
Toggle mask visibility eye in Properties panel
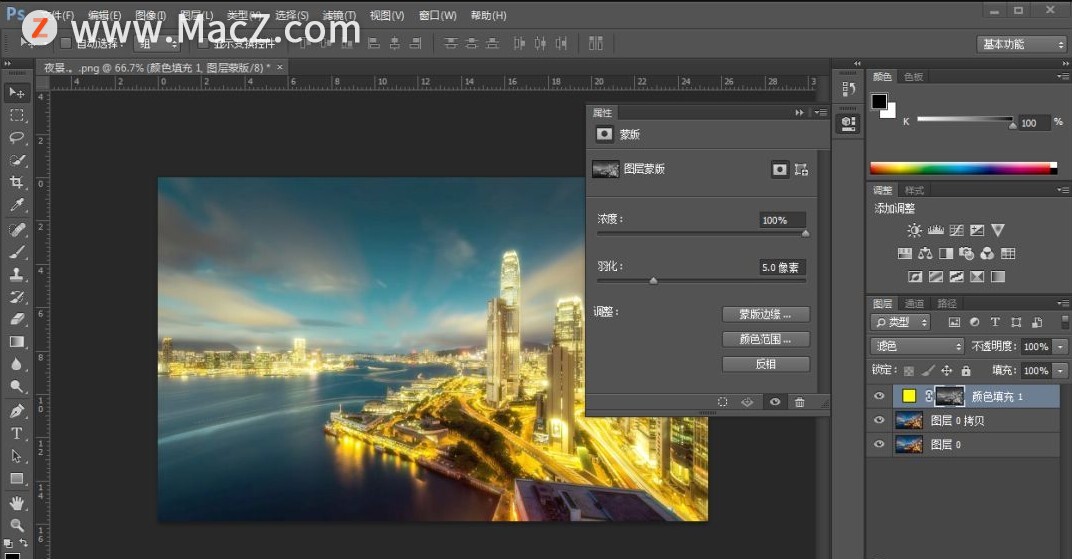point(775,403)
